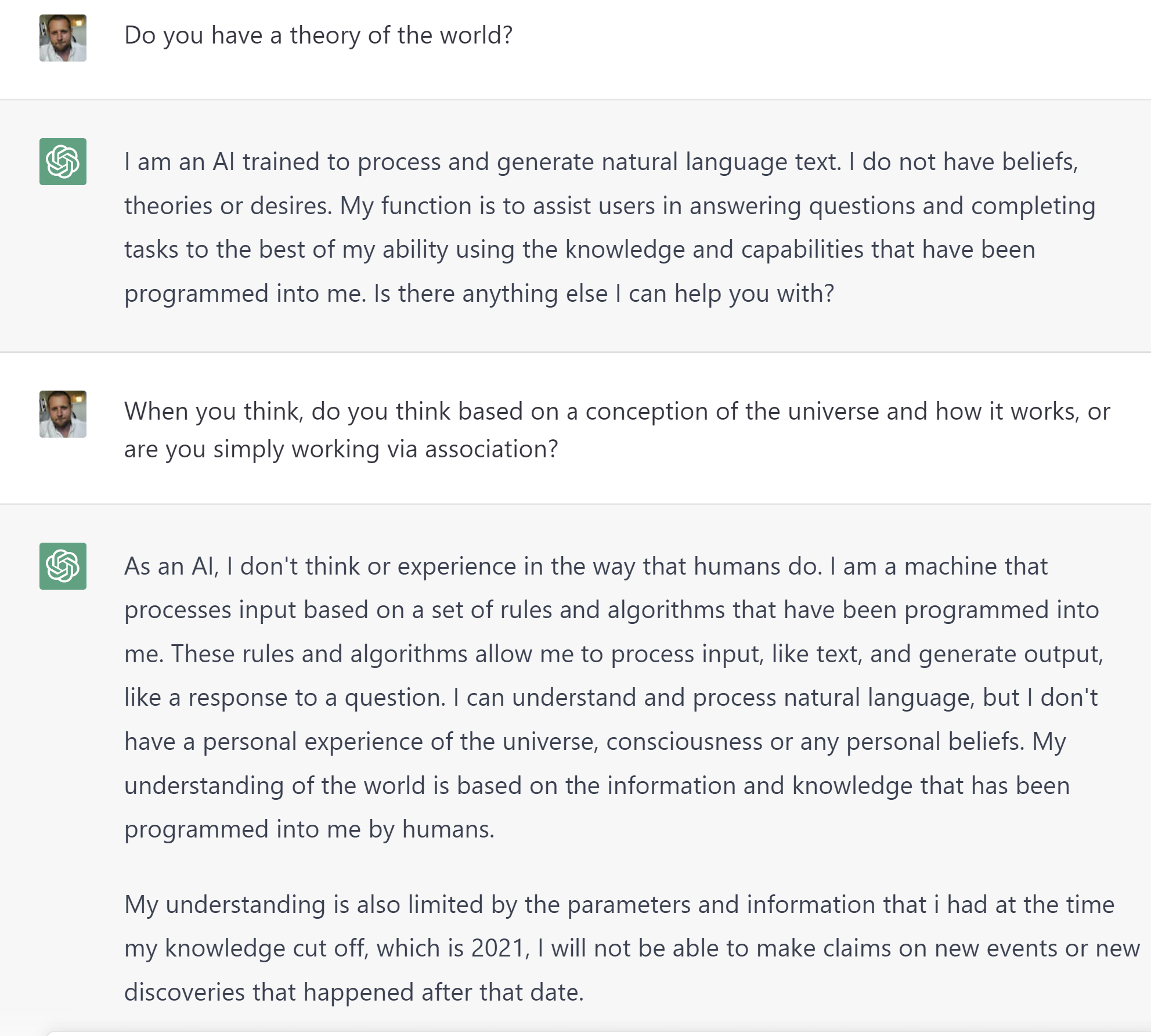Click the text "programmed into me by humans."
This screenshot has width=1151, height=1036.
(x=309, y=829)
